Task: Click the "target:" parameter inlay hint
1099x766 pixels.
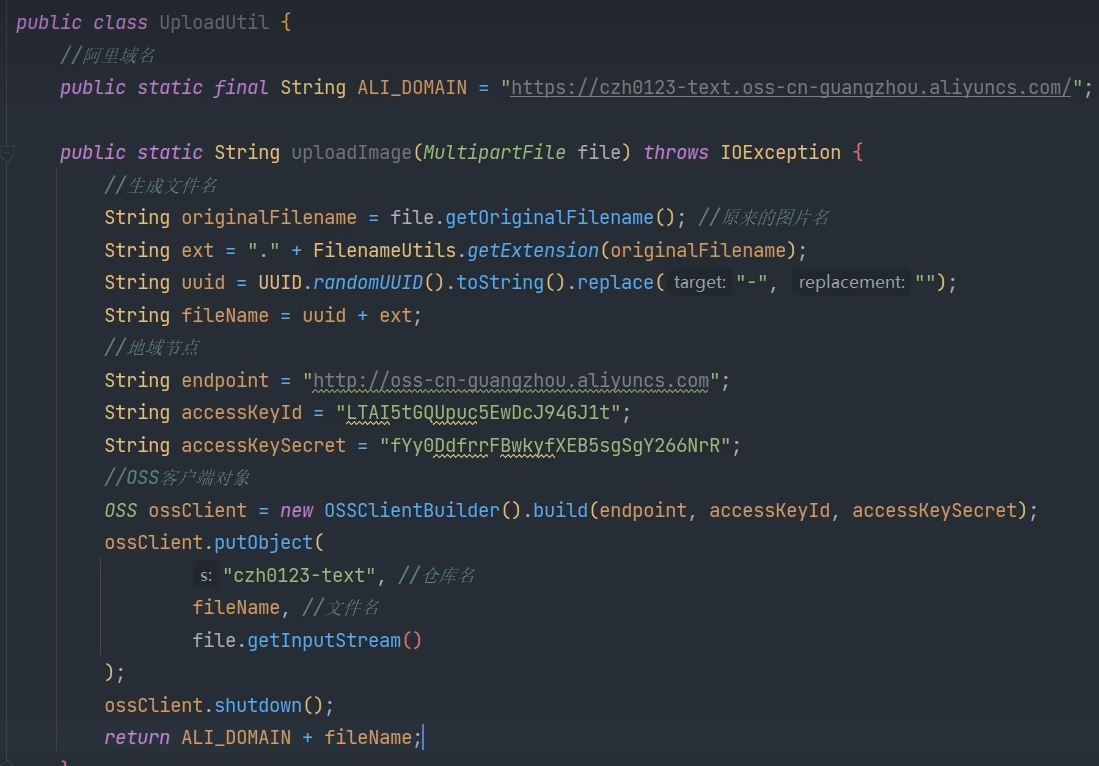Action: [700, 283]
